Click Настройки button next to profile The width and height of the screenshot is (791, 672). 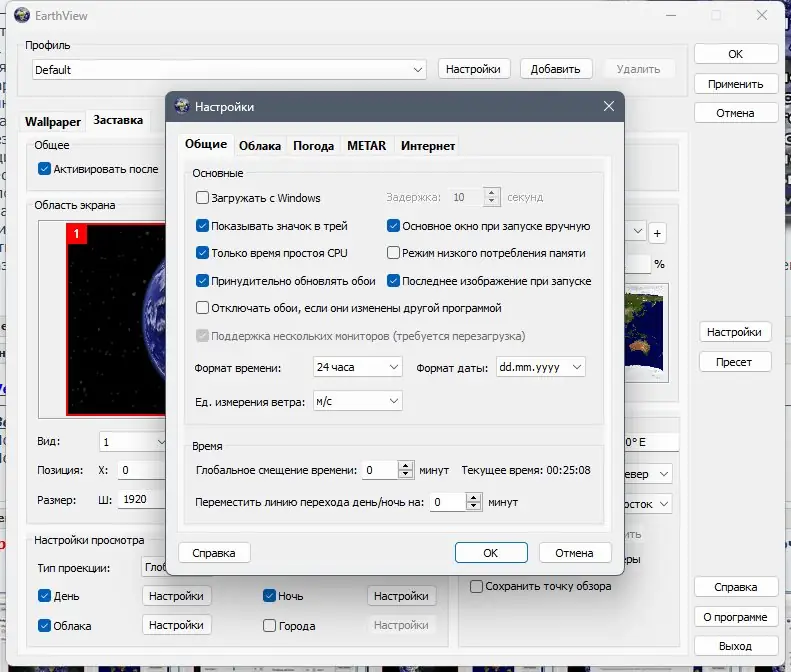tap(474, 69)
